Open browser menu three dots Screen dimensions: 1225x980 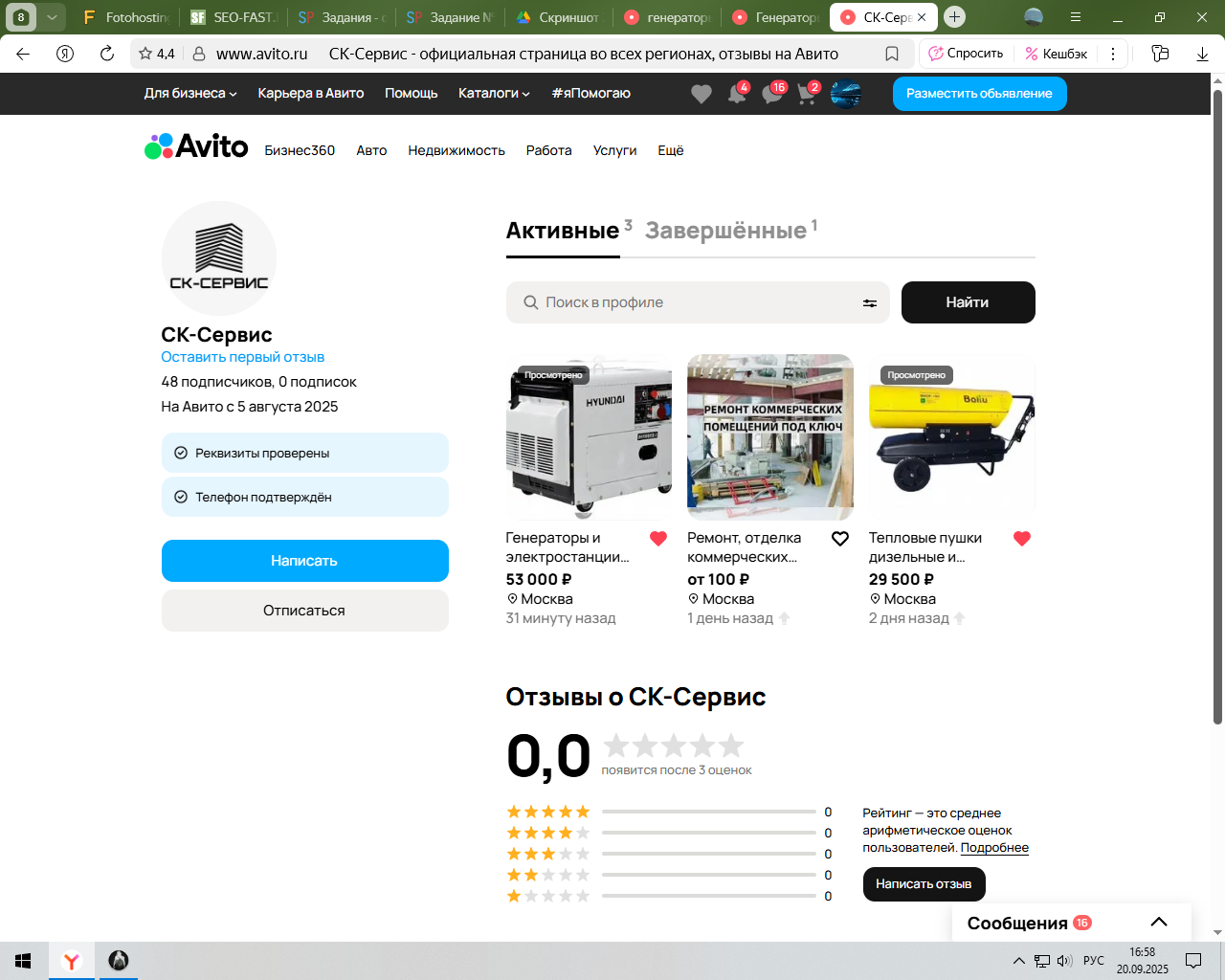pyautogui.click(x=1113, y=54)
